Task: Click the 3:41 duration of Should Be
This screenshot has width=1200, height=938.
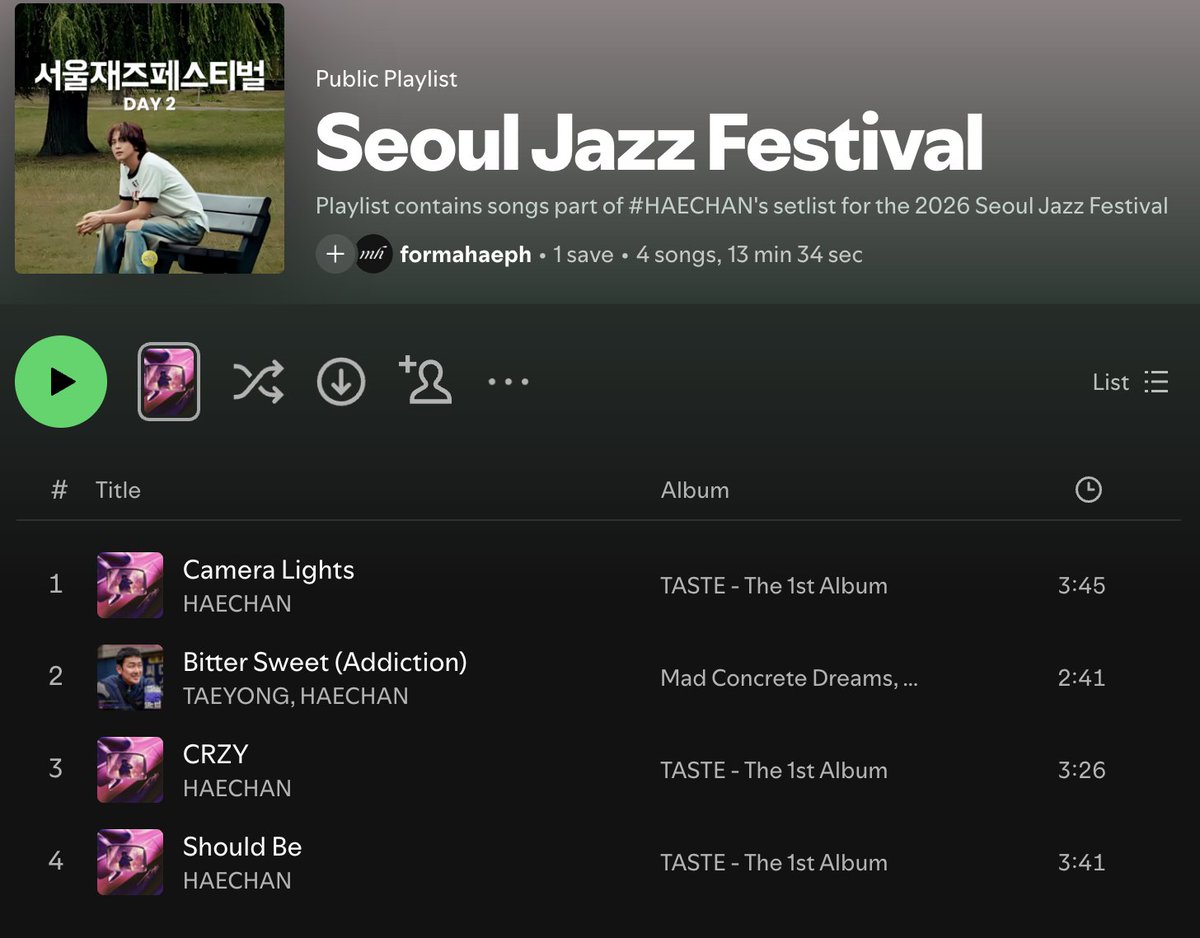Action: [1082, 862]
